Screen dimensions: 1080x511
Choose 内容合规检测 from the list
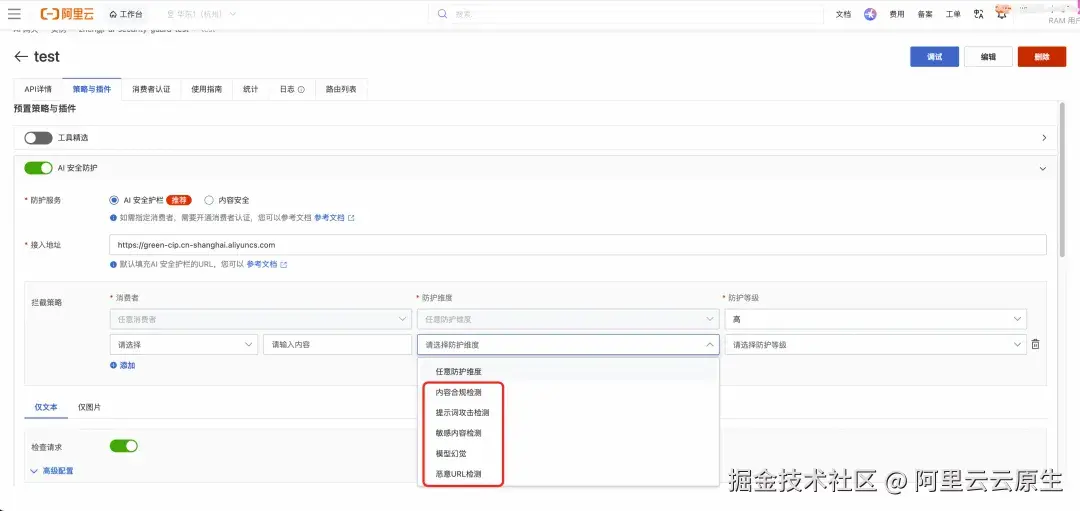[x=568, y=392]
